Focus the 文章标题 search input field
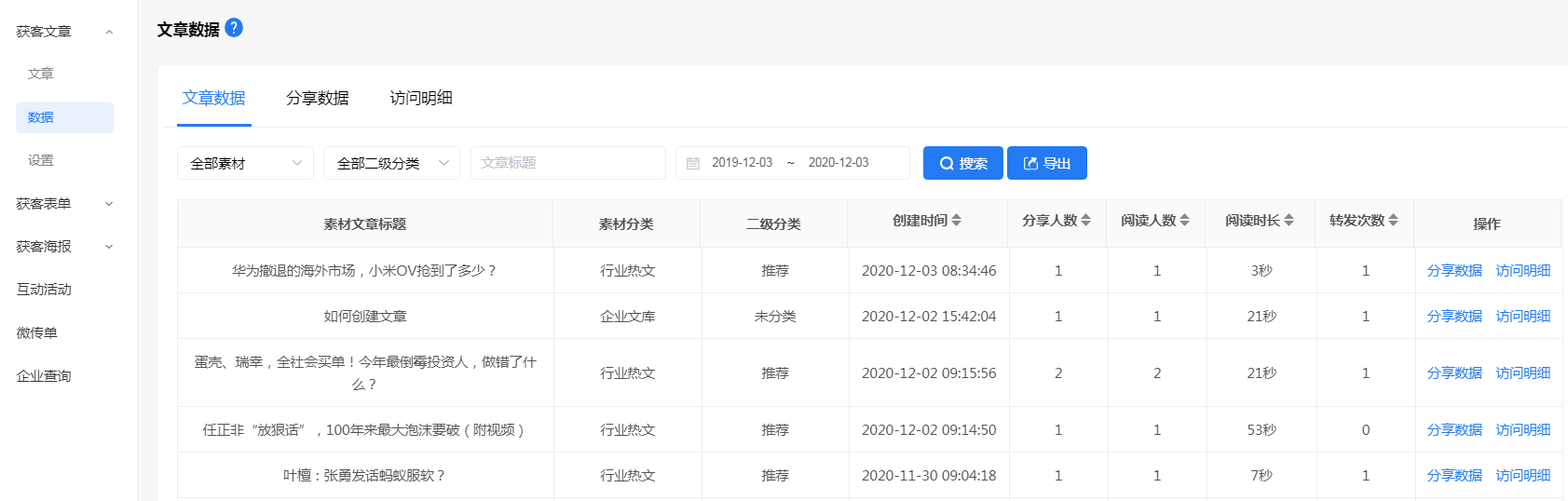The width and height of the screenshot is (1568, 501). (x=568, y=163)
